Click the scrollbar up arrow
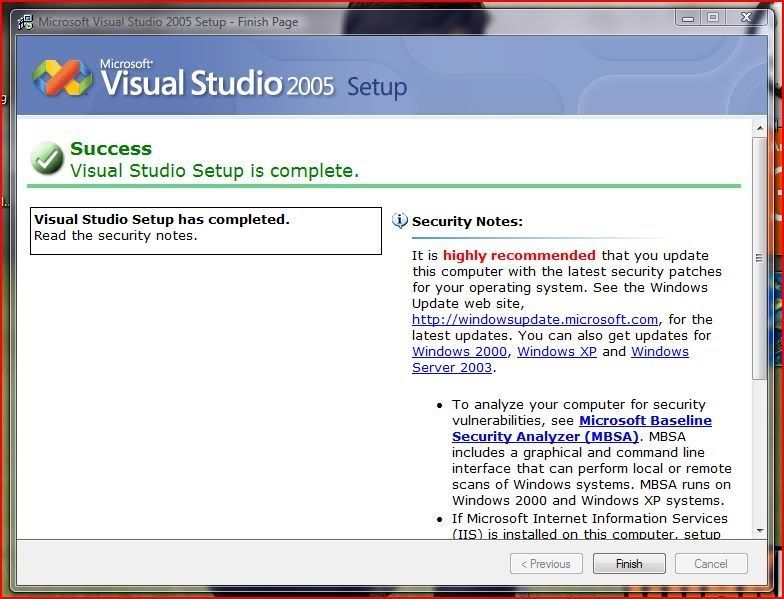The image size is (784, 599). [760, 128]
